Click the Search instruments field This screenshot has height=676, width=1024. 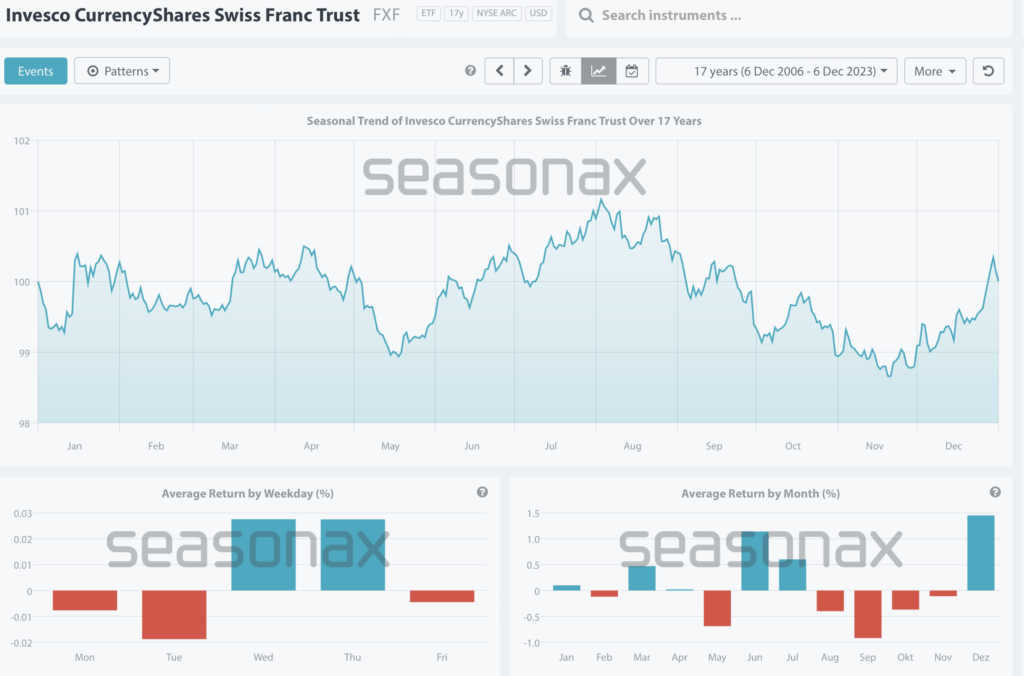point(790,16)
